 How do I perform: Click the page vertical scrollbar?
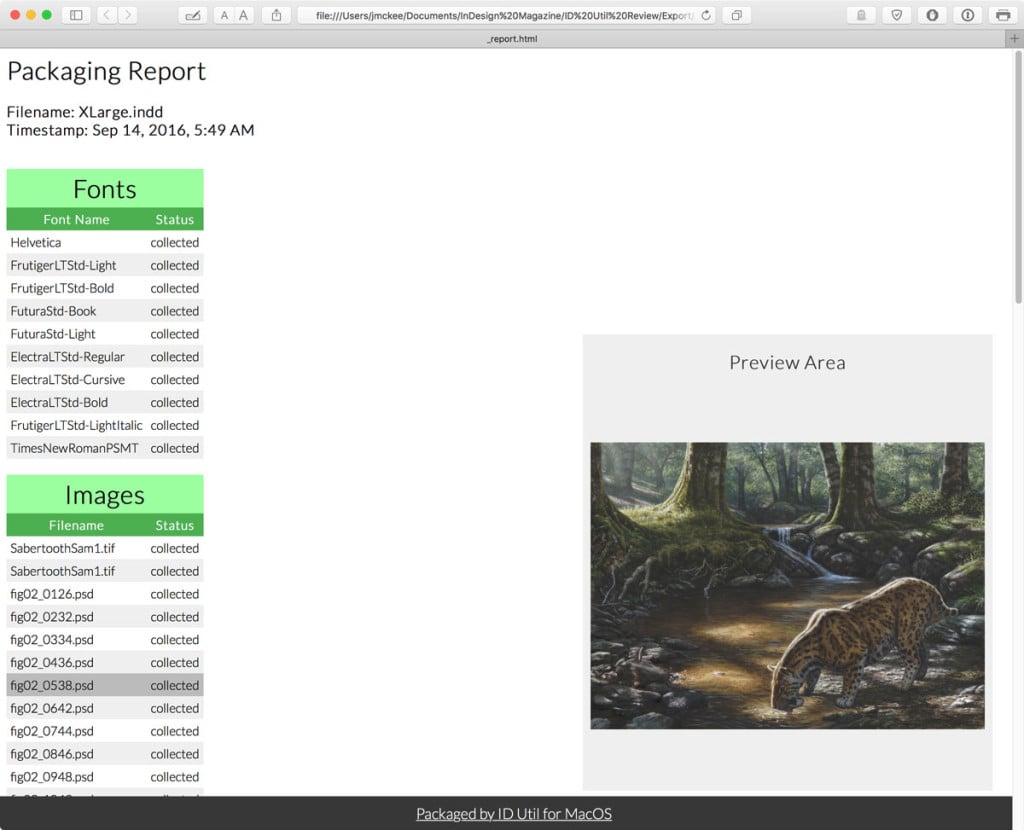[1018, 176]
